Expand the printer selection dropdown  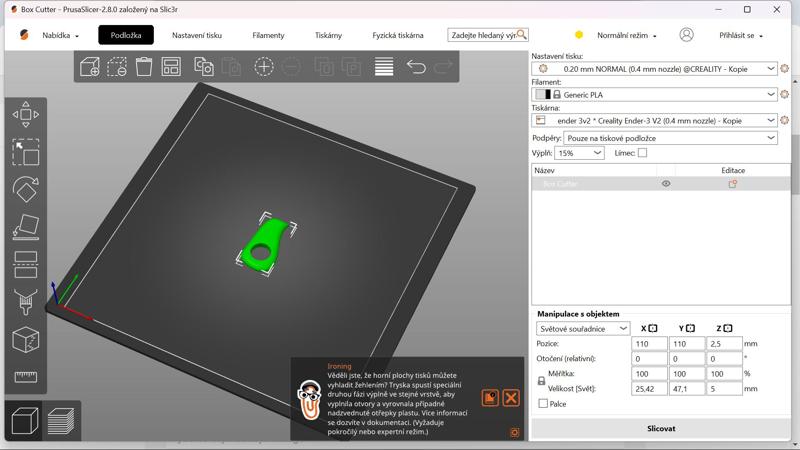pyautogui.click(x=771, y=120)
